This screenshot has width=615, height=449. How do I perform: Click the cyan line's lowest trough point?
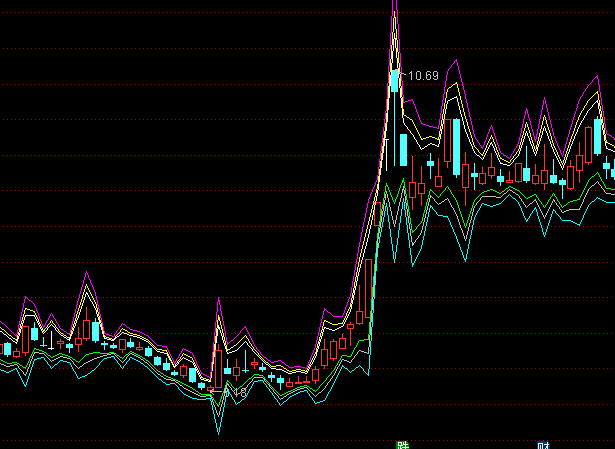pyautogui.click(x=218, y=434)
